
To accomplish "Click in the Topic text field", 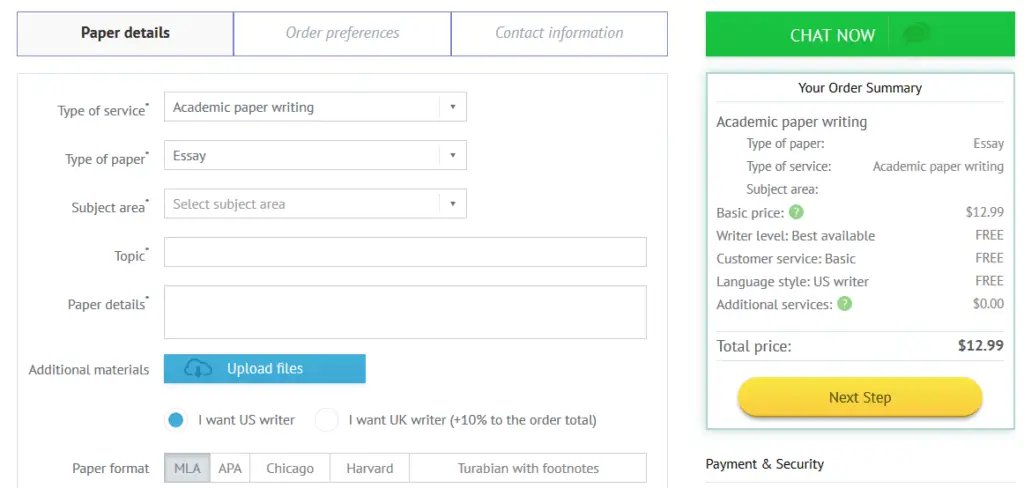I will tap(405, 252).
